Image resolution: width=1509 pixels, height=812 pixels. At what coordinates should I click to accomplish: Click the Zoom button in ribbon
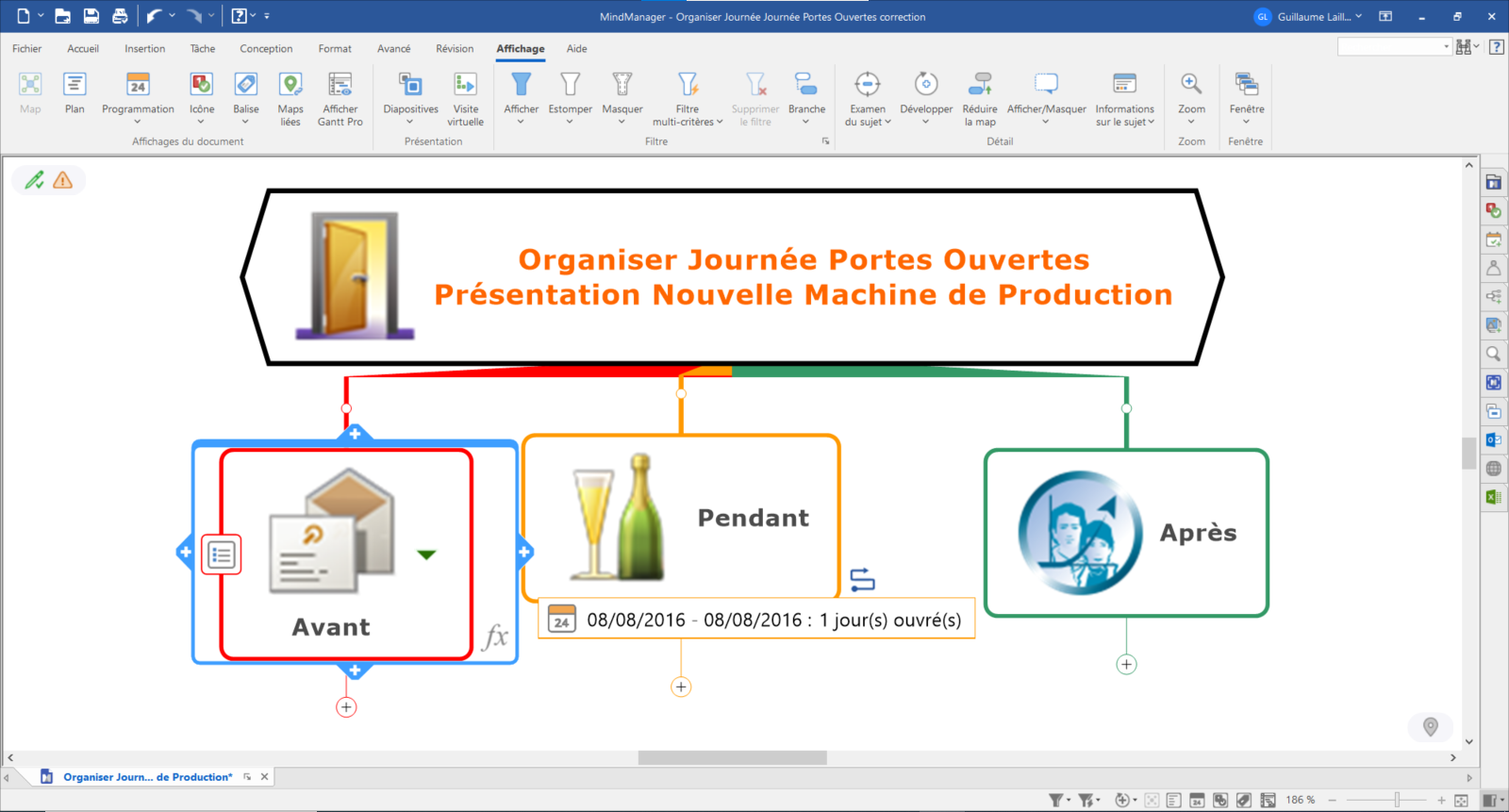coord(1191,85)
